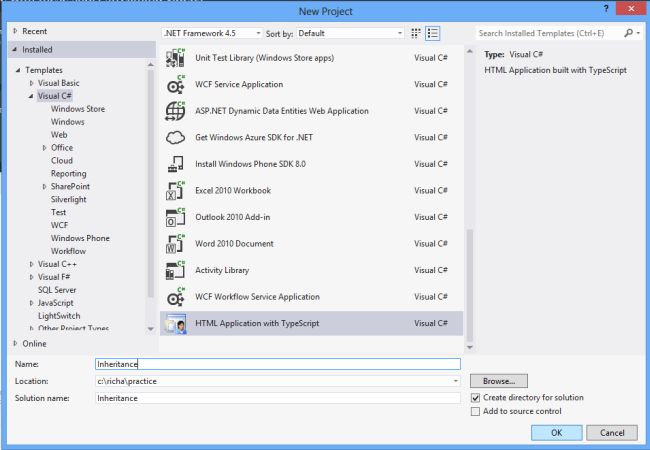Select the Test template category
Viewport: 650px width, 450px height.
coord(58,212)
